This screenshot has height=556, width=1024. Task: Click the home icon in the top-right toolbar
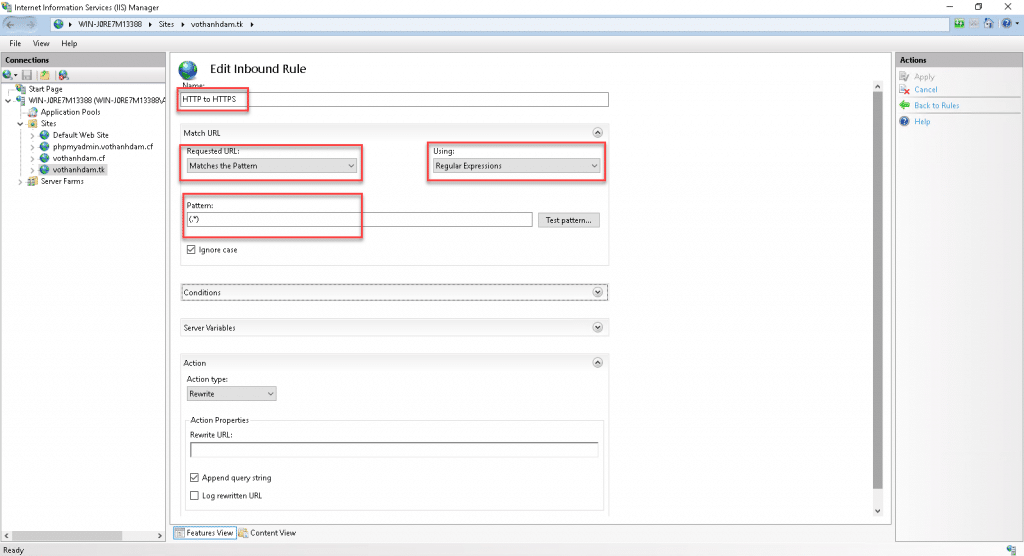[x=989, y=23]
